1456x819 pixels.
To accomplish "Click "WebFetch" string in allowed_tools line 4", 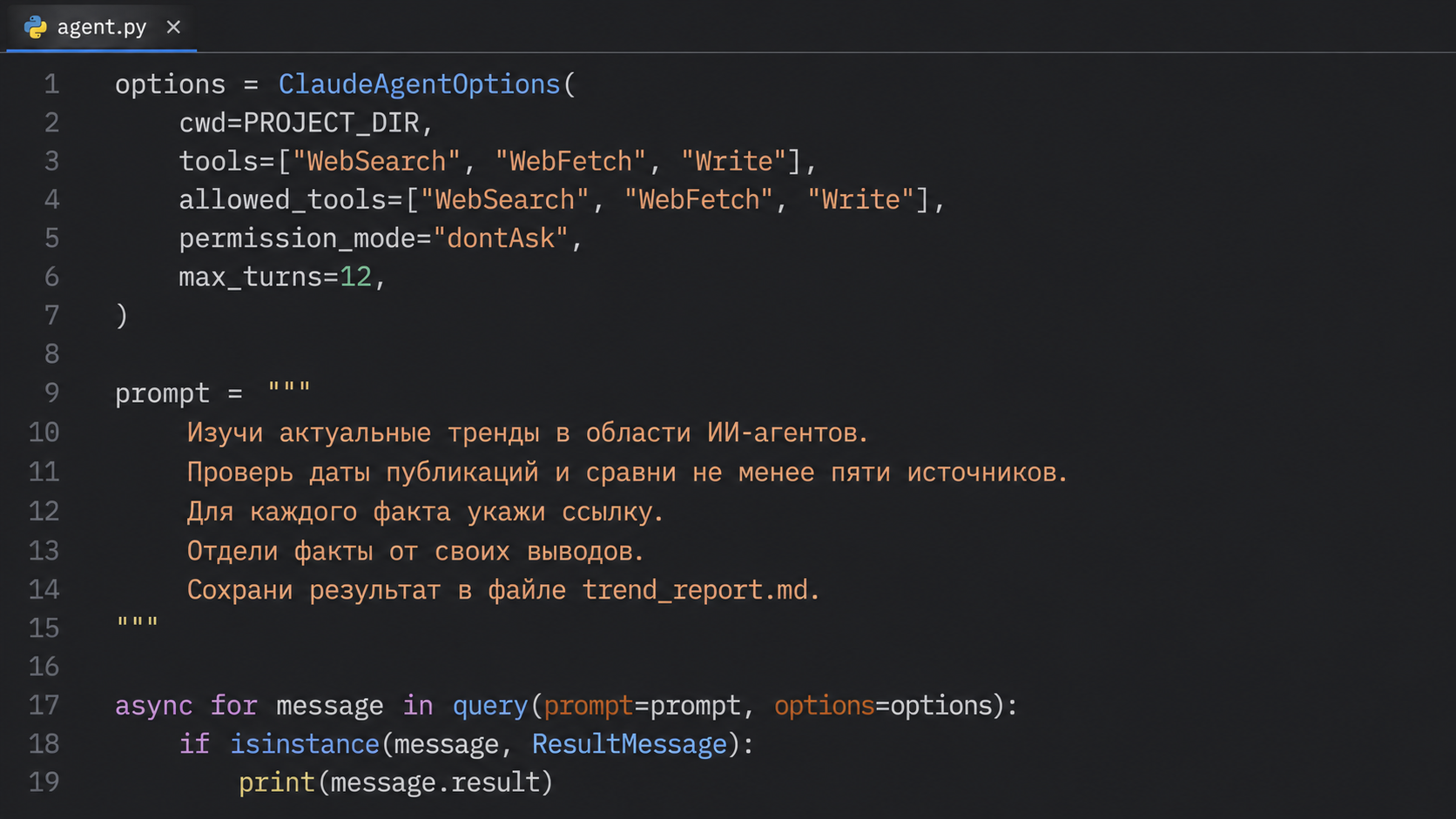I will (698, 200).
